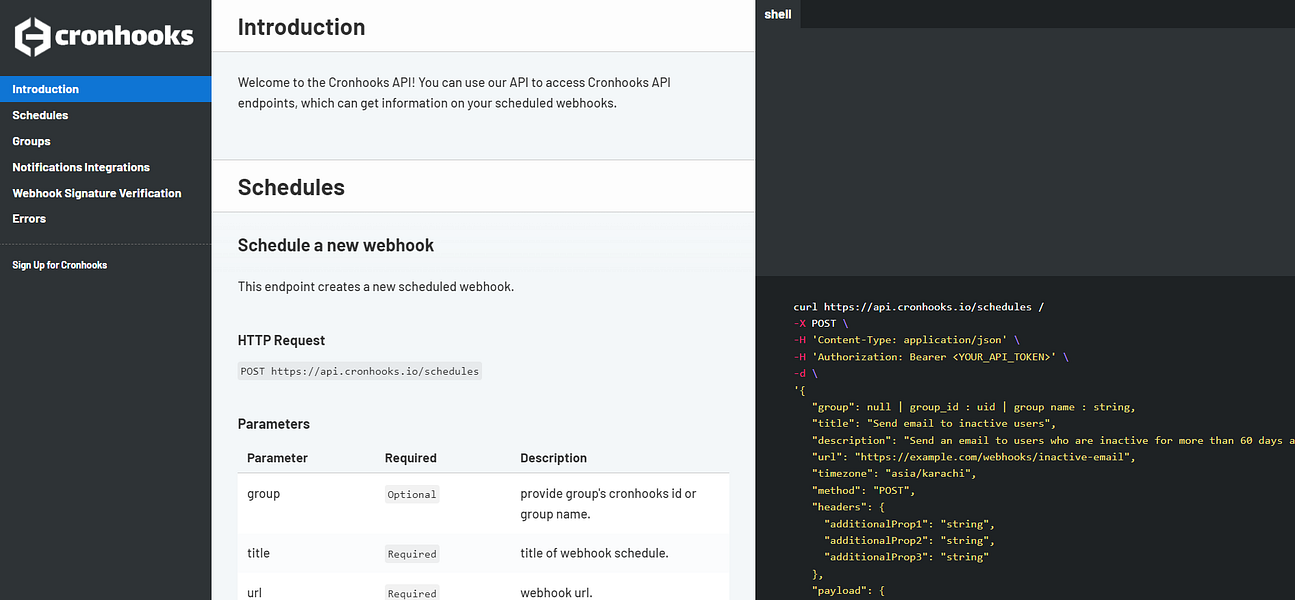Open the Groups sidebar section
This screenshot has width=1295, height=600.
pyautogui.click(x=31, y=141)
